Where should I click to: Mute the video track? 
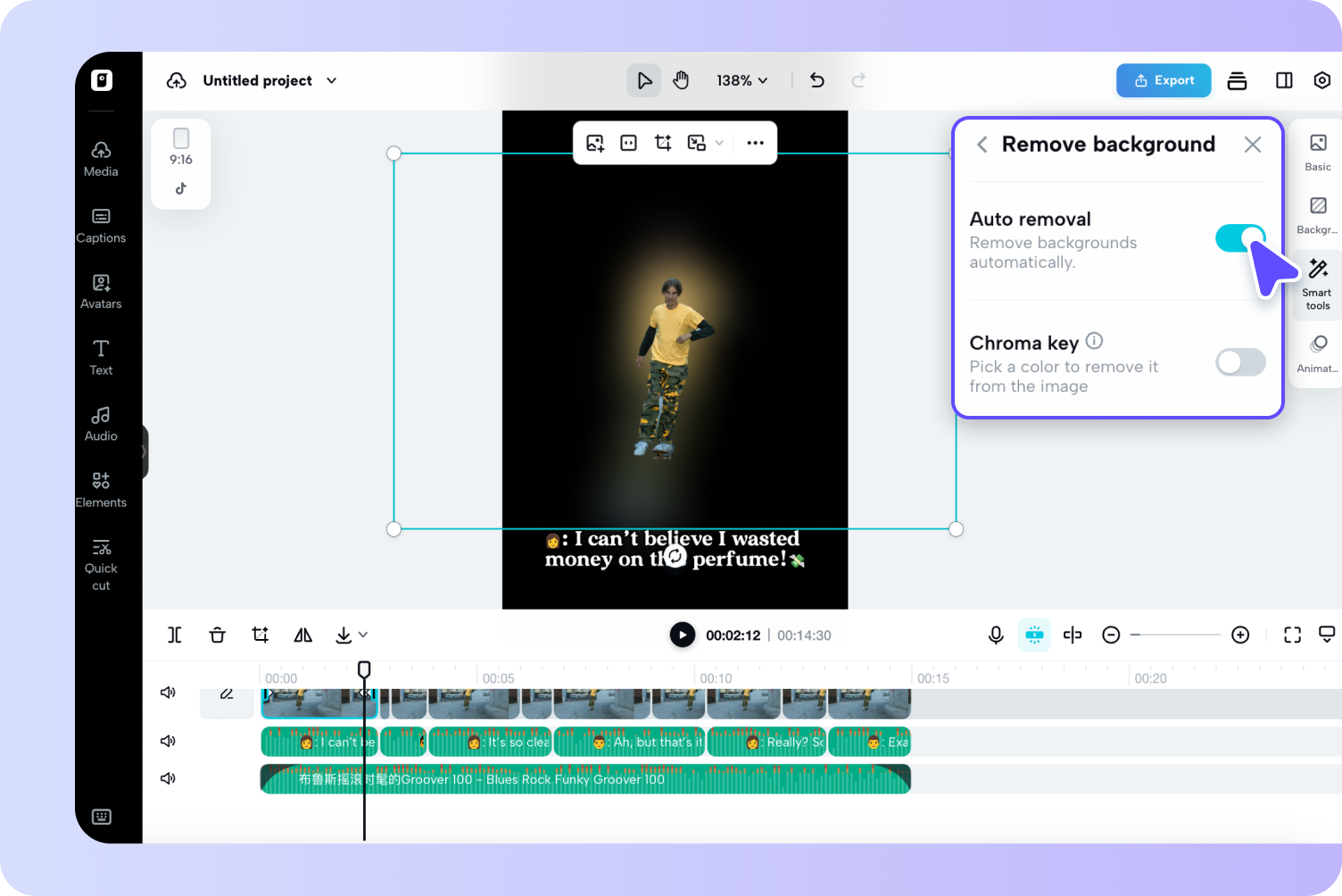(168, 693)
